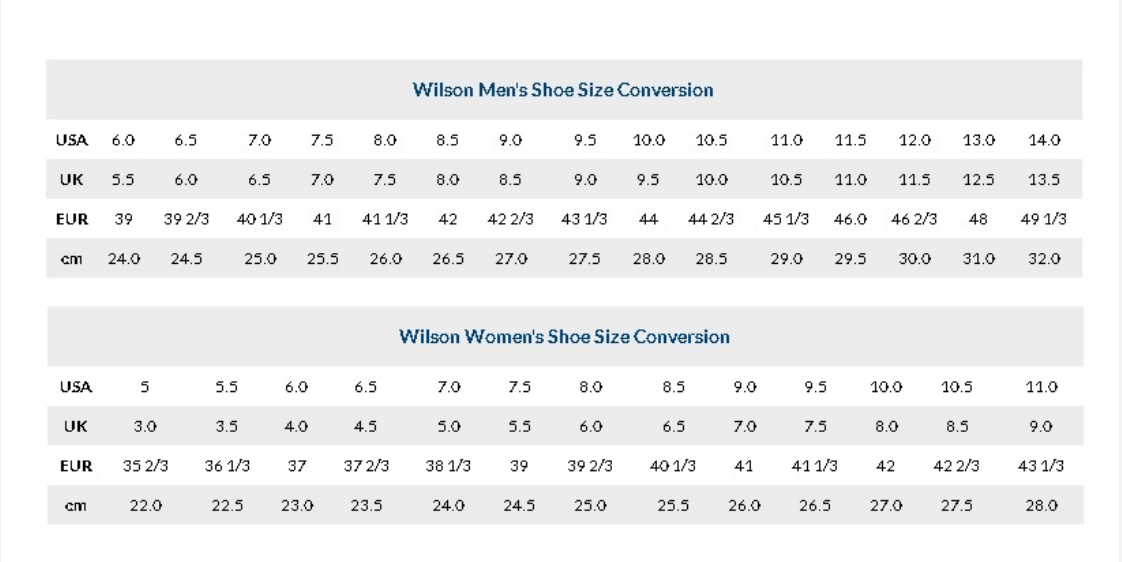Click women's UK size 9.0

[1040, 427]
